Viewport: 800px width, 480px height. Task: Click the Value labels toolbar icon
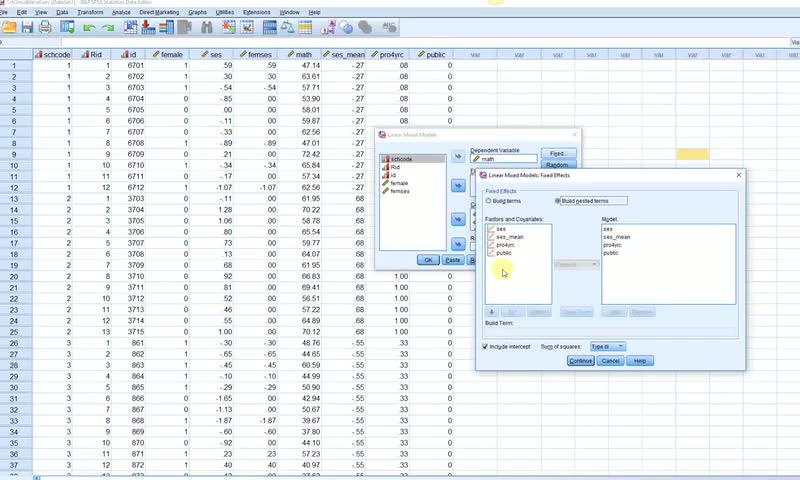point(328,27)
